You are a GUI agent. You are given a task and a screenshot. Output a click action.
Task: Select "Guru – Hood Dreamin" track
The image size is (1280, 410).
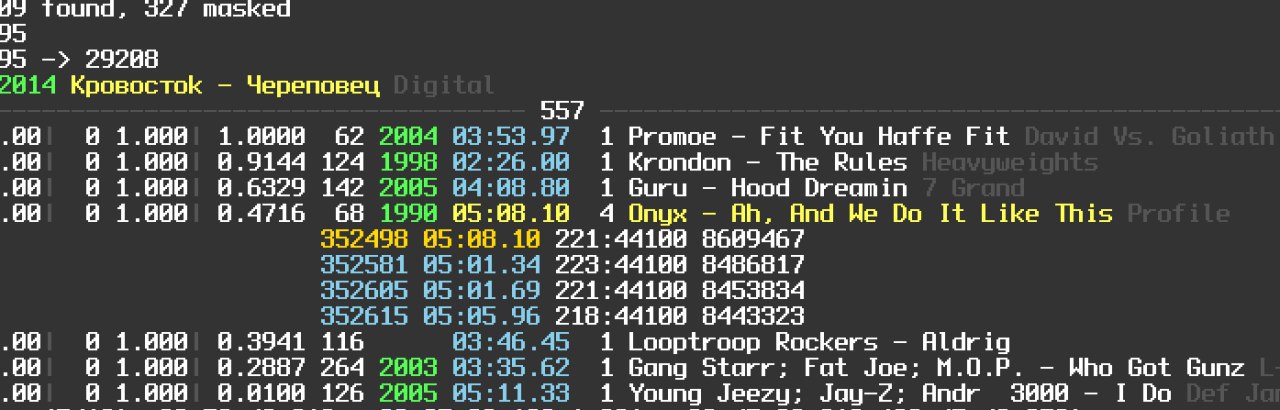tap(767, 188)
